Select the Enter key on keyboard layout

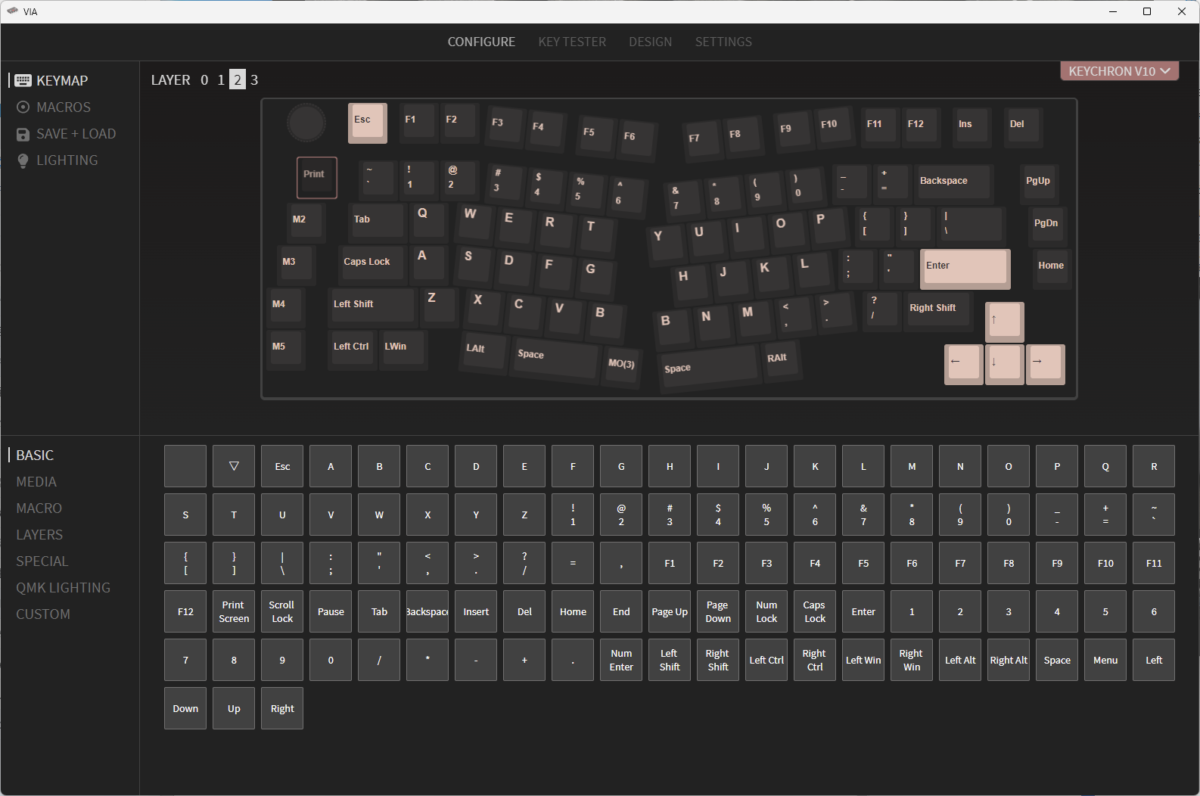(x=965, y=269)
